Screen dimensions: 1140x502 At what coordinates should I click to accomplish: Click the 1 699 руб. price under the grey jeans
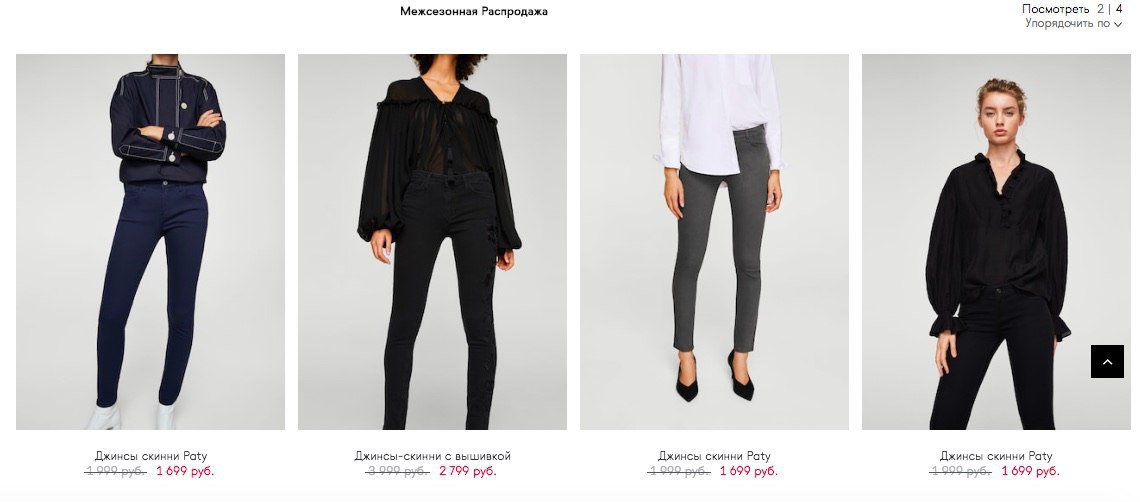(749, 471)
